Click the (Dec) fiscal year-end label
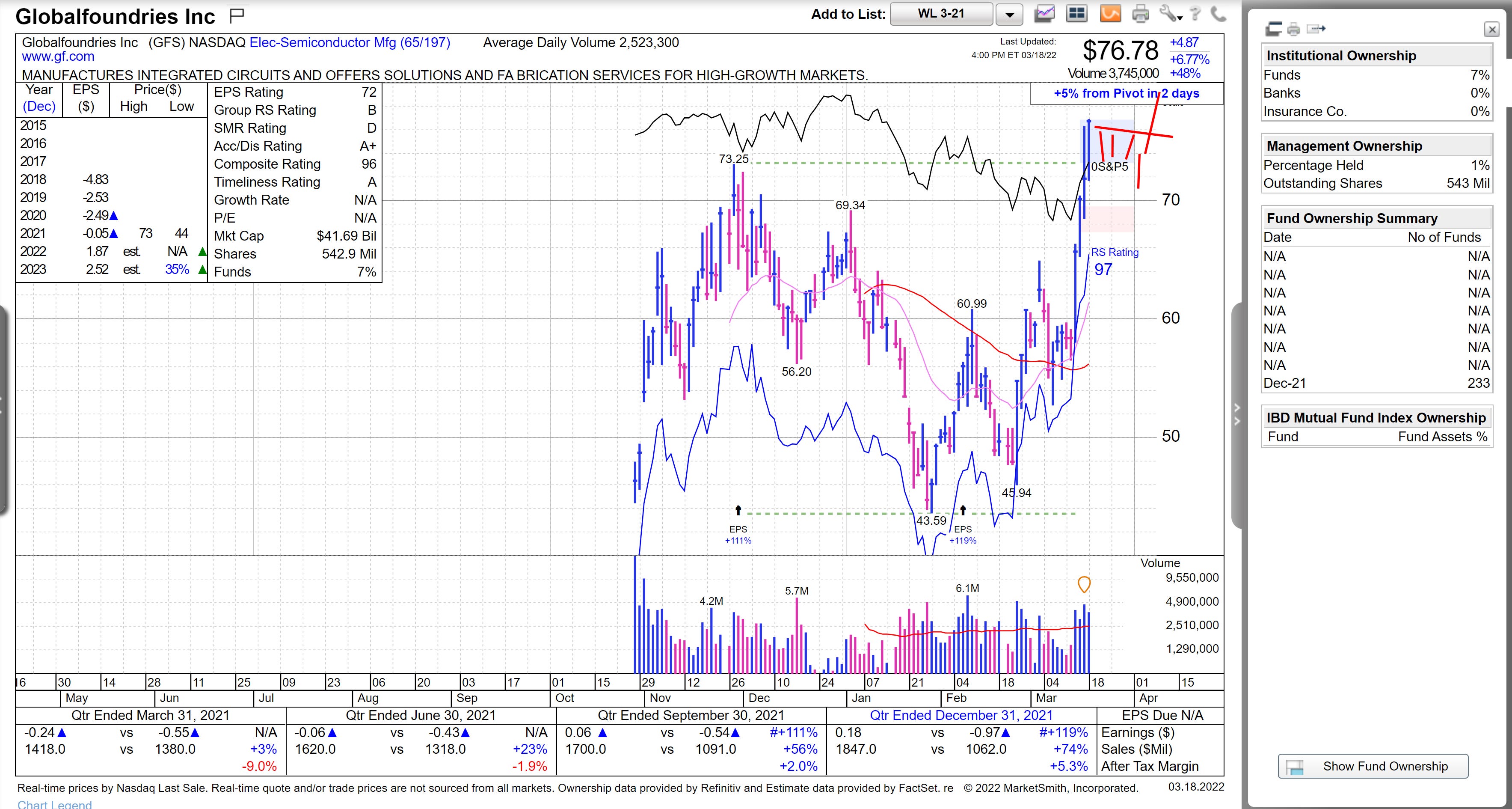Screen dimensions: 1512x809 pos(39,107)
